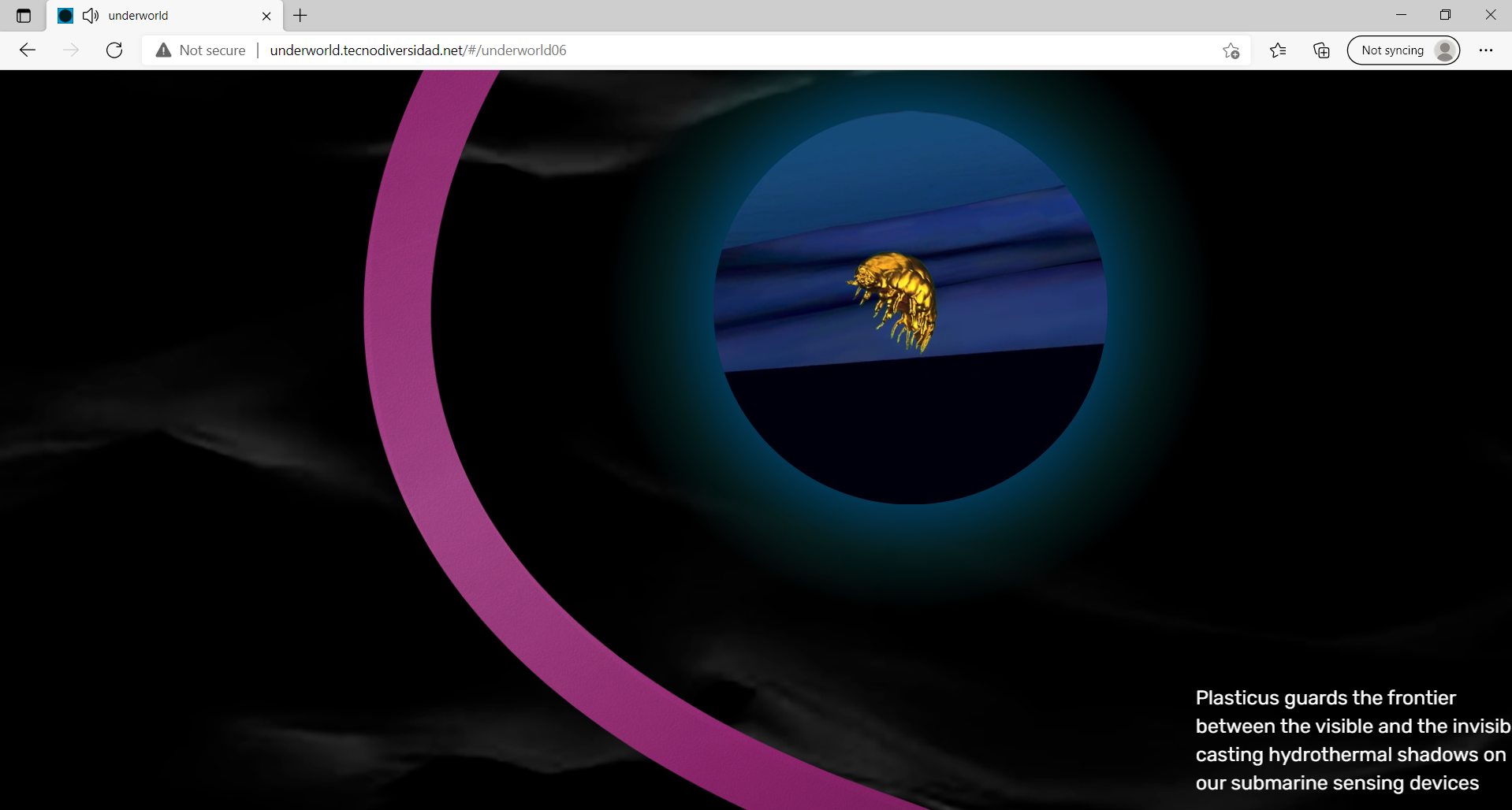The image size is (1512, 810).
Task: Navigate back to the previous page
Action: coord(27,50)
